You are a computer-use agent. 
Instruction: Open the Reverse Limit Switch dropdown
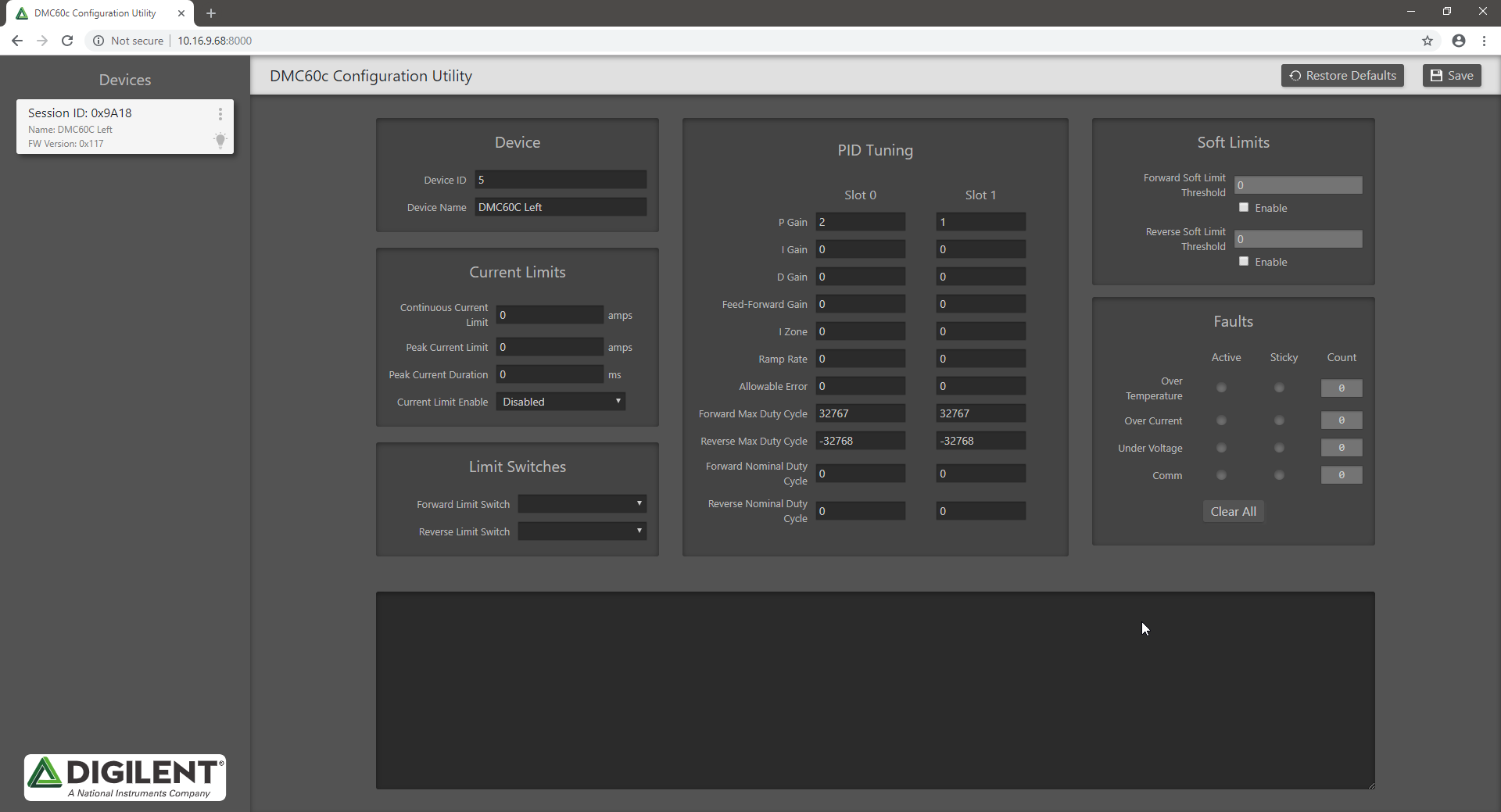pos(582,531)
